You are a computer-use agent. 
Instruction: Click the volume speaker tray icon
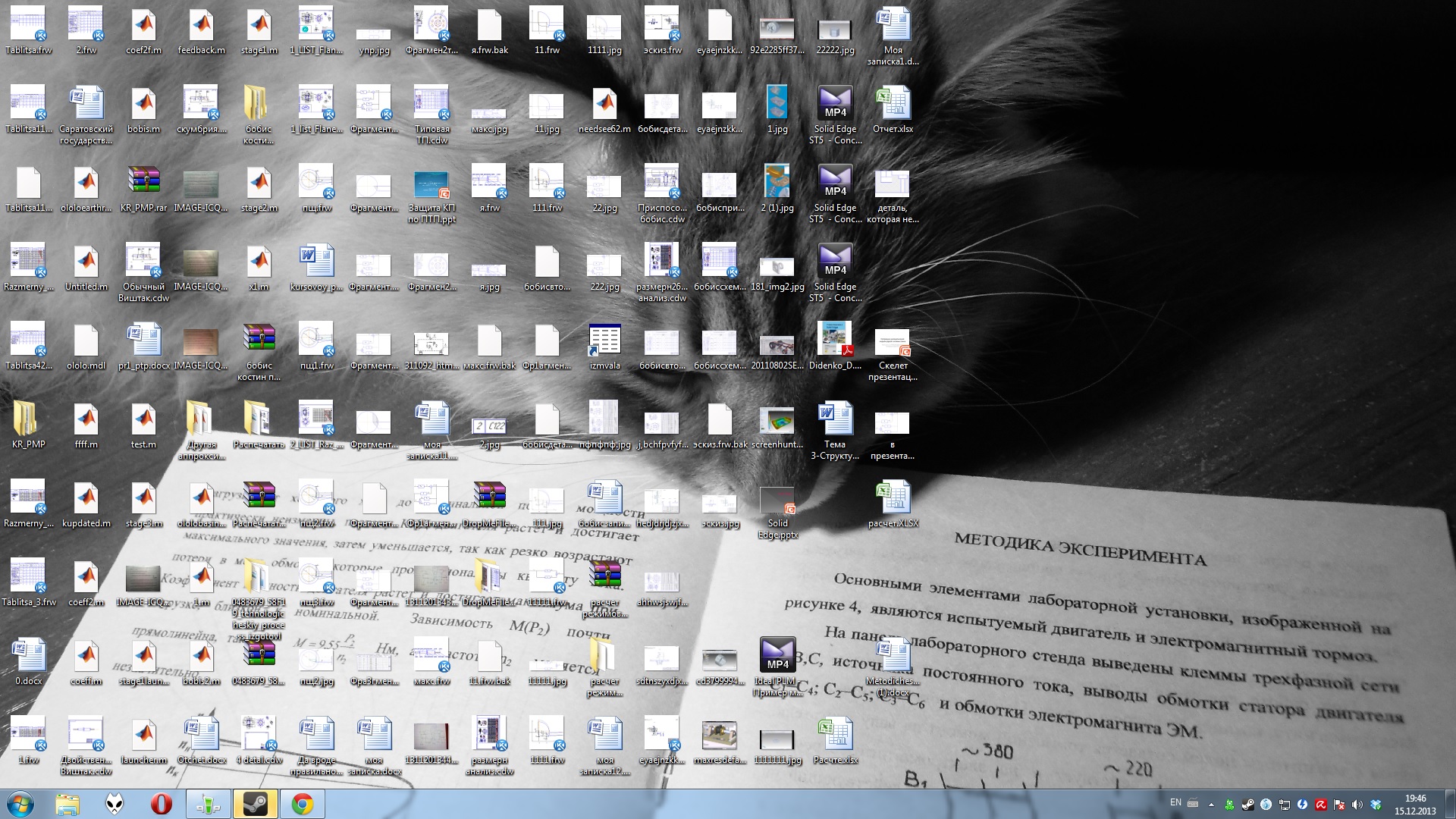(1357, 805)
